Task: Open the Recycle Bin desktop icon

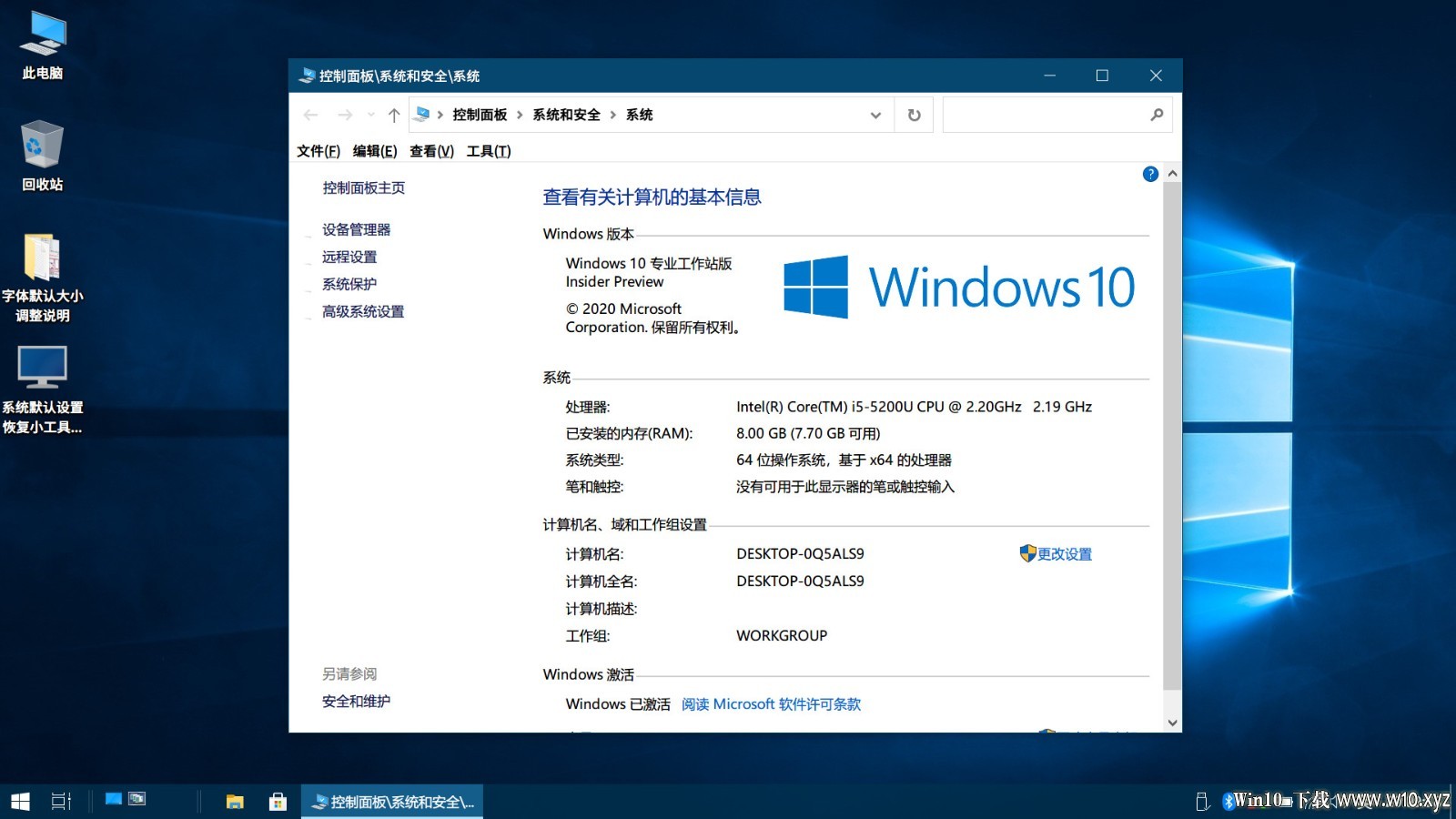Action: pyautogui.click(x=42, y=156)
